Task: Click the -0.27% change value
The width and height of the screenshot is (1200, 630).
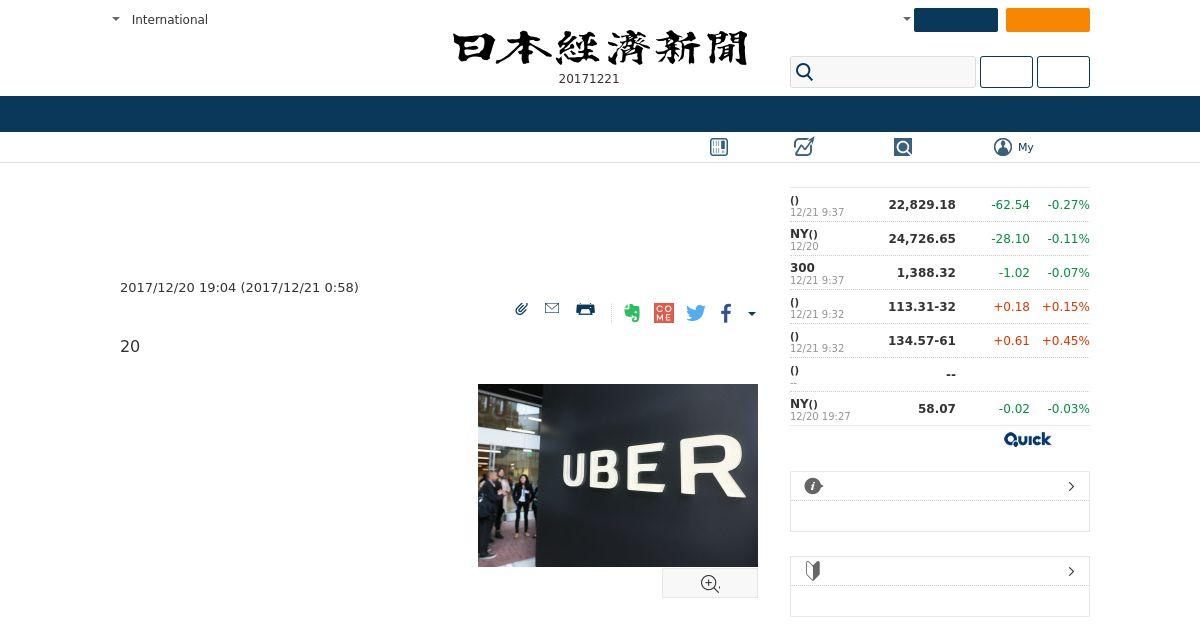Action: [x=1068, y=205]
